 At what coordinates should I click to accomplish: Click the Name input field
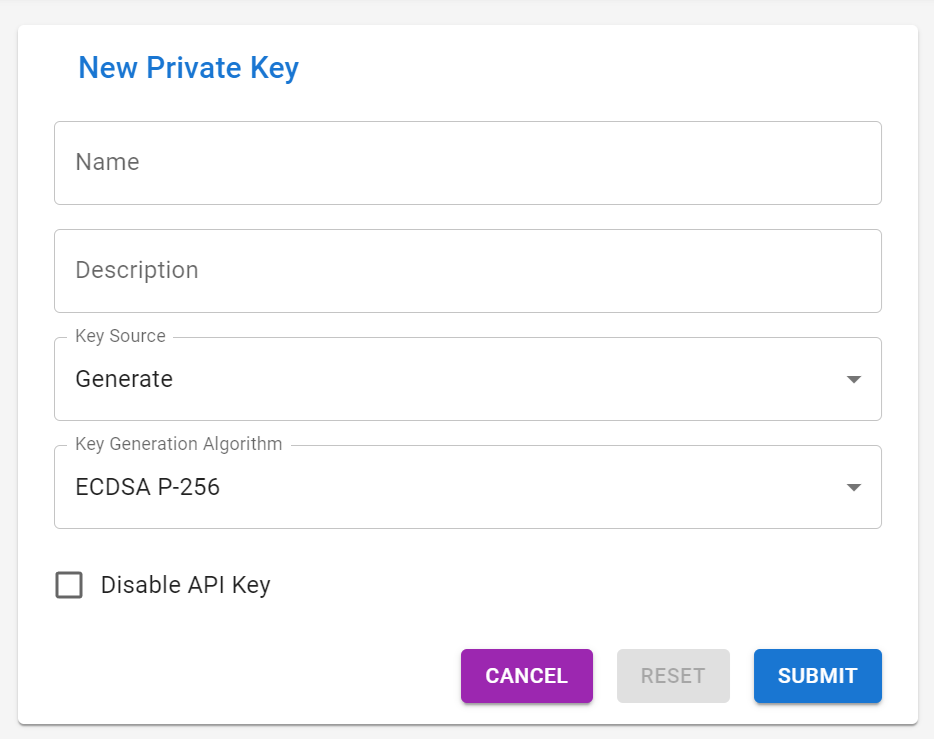(x=467, y=162)
